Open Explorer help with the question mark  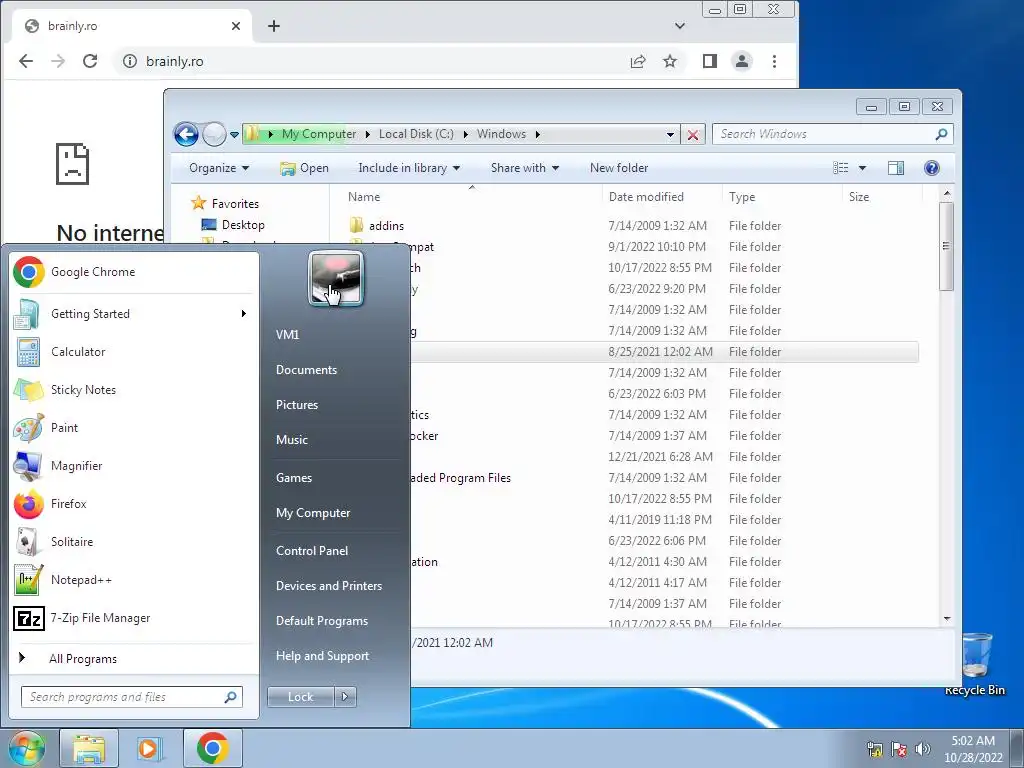(932, 168)
